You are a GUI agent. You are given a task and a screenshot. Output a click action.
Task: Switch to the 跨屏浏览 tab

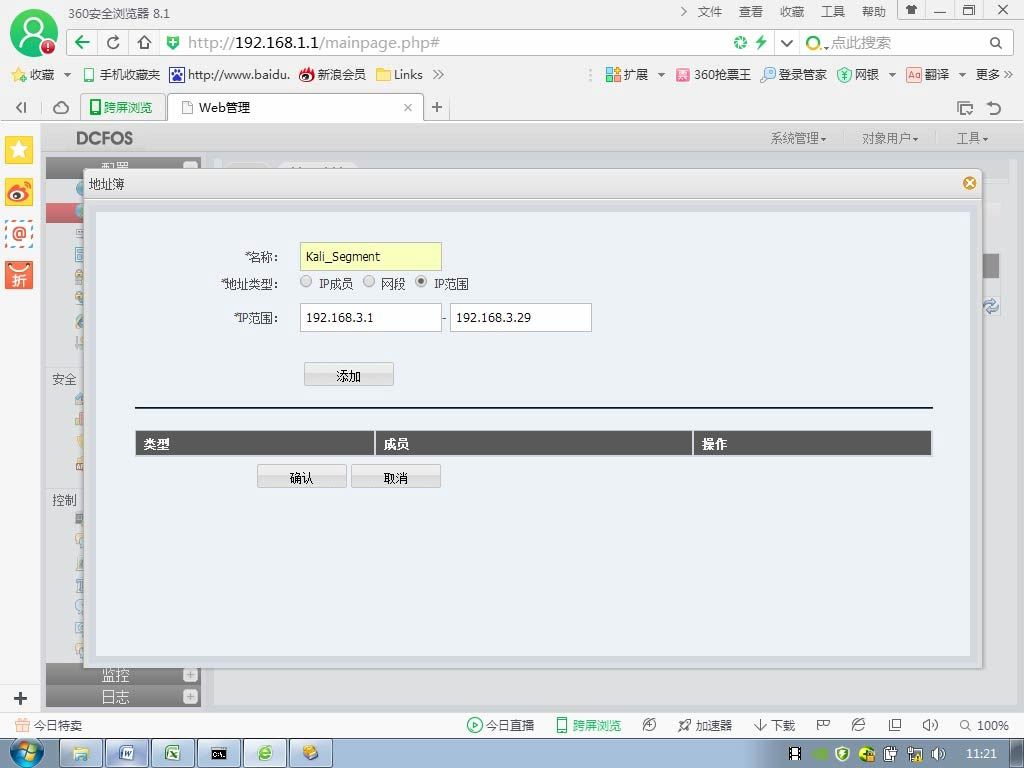tap(121, 107)
